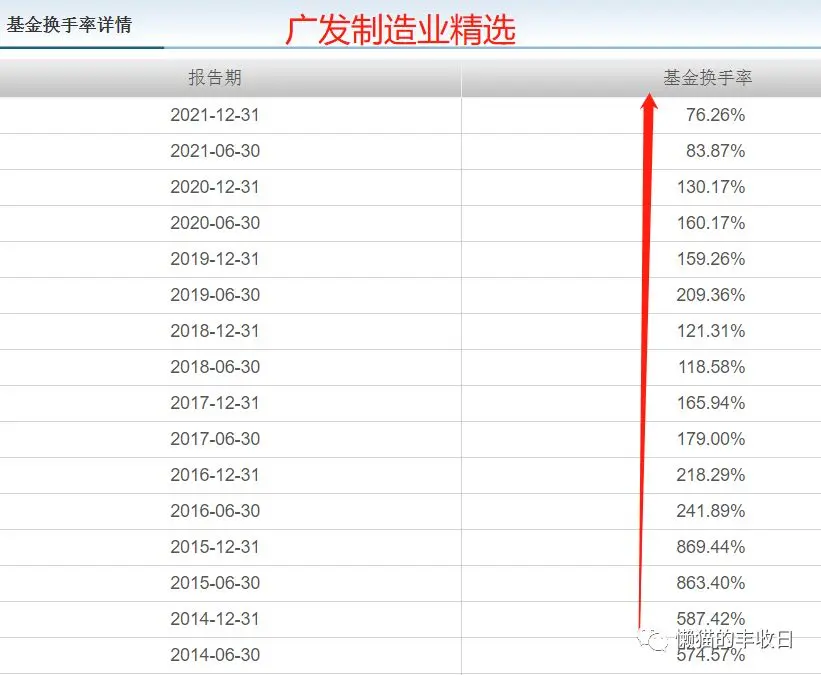The image size is (821, 675).
Task: Click the 83.87% turnover value
Action: (715, 151)
